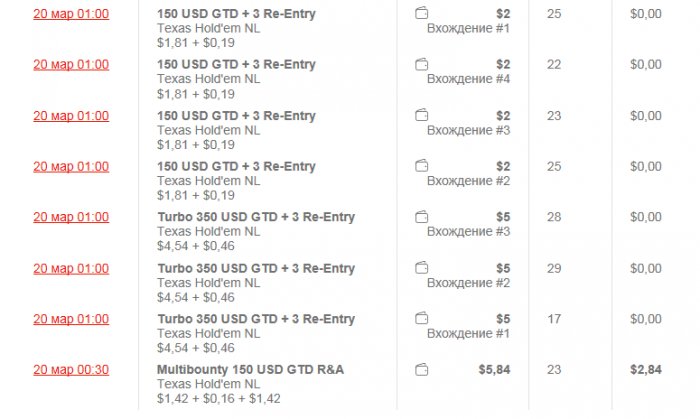Open date link for 150 USD GTD Вхождение #3
700x419 pixels.
tap(71, 116)
